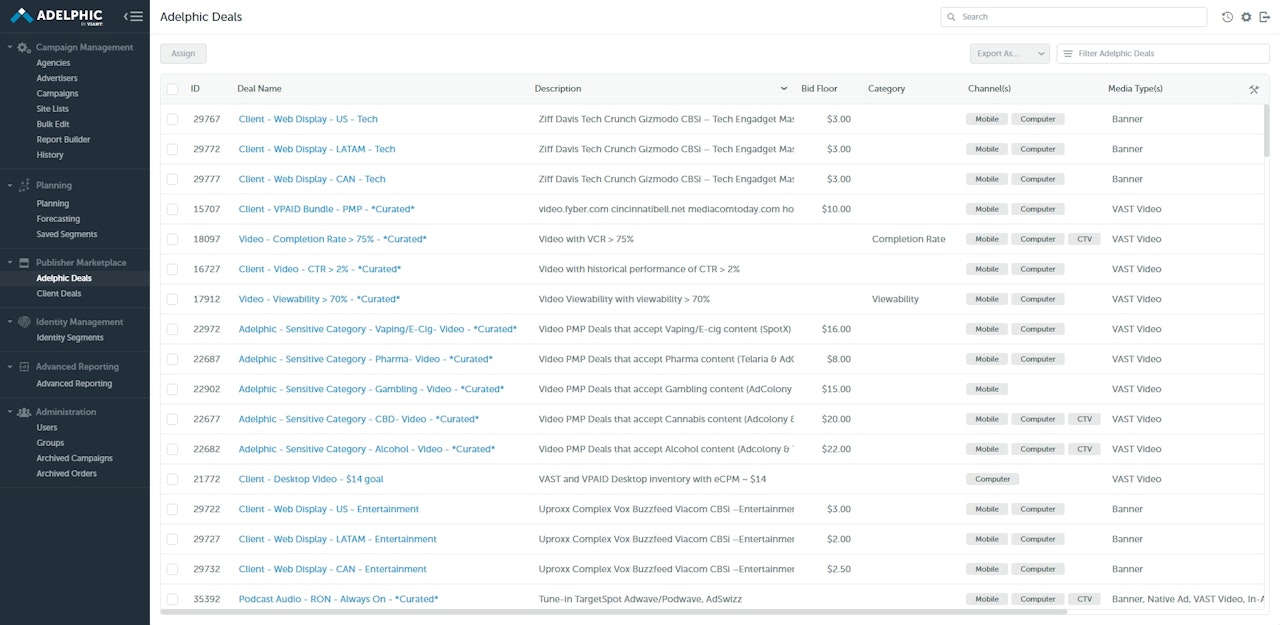Open the settings gear icon
The height and width of the screenshot is (625, 1280).
coord(1246,17)
